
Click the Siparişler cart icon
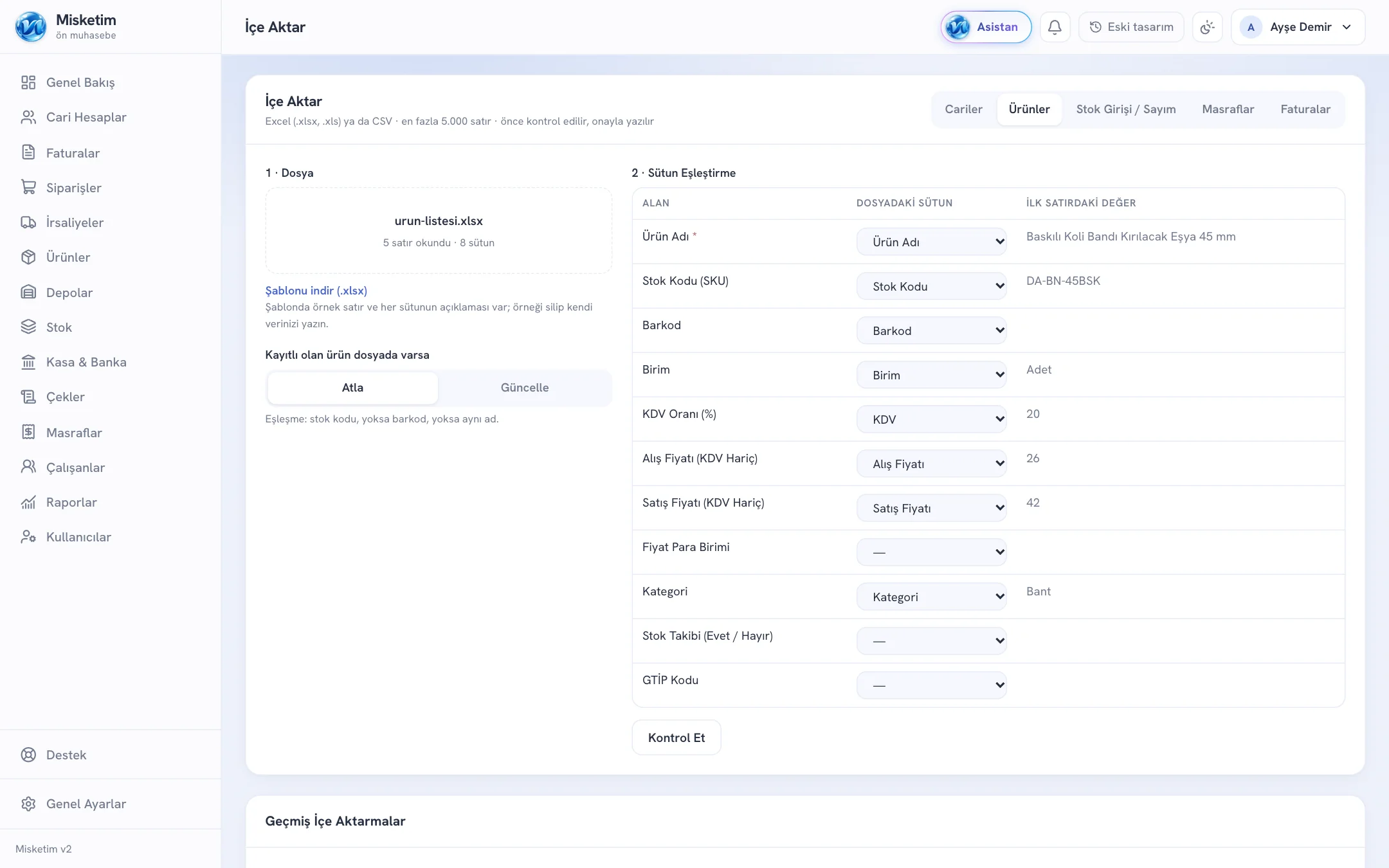[28, 187]
